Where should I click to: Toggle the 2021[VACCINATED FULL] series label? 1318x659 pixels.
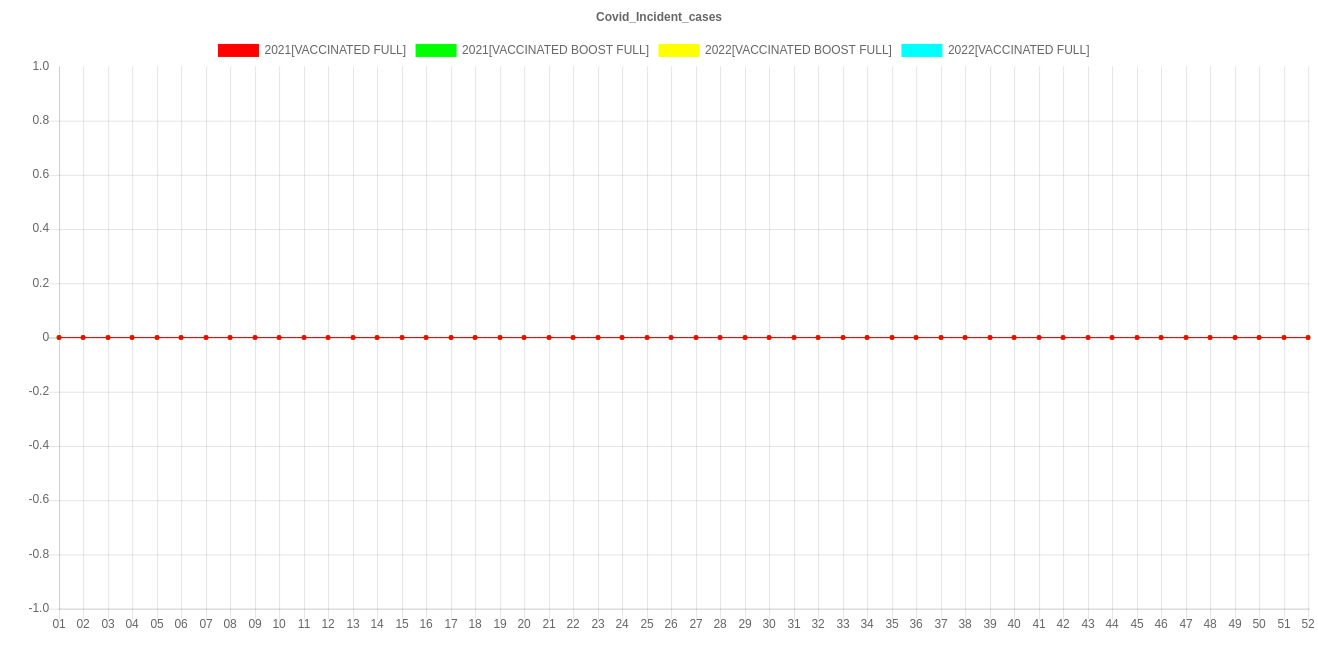click(x=335, y=50)
